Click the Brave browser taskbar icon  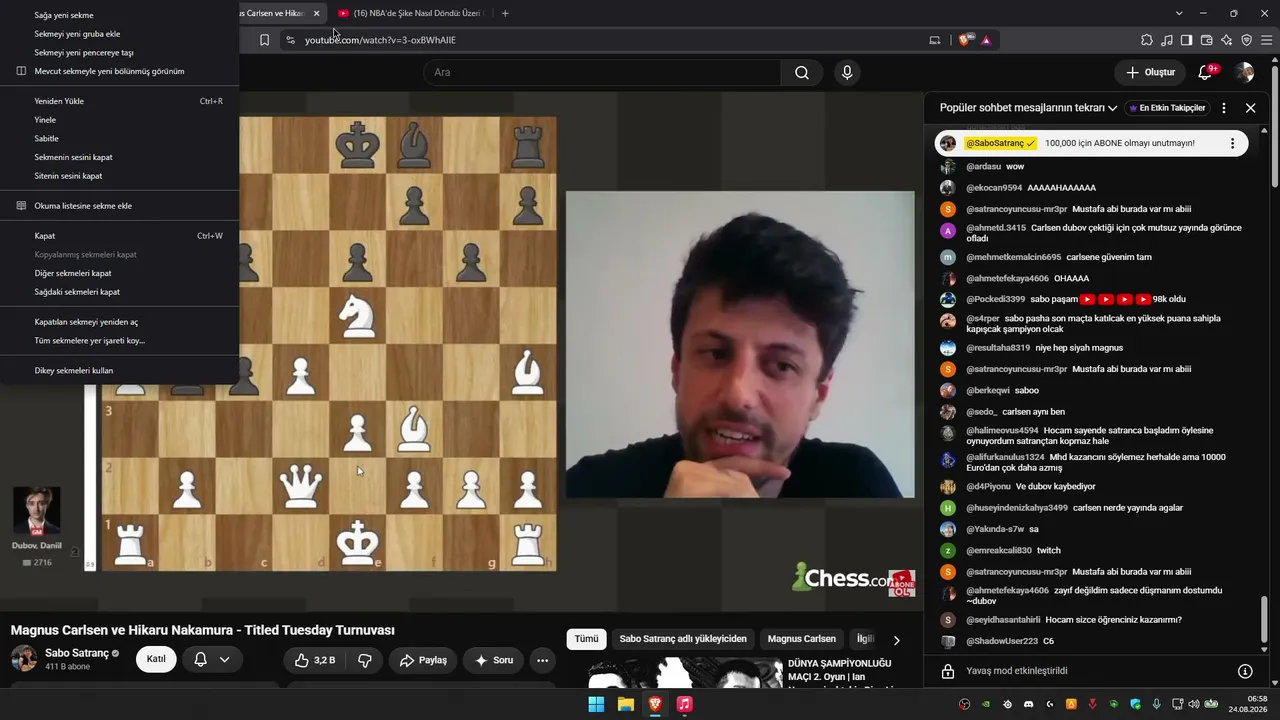pyautogui.click(x=655, y=704)
